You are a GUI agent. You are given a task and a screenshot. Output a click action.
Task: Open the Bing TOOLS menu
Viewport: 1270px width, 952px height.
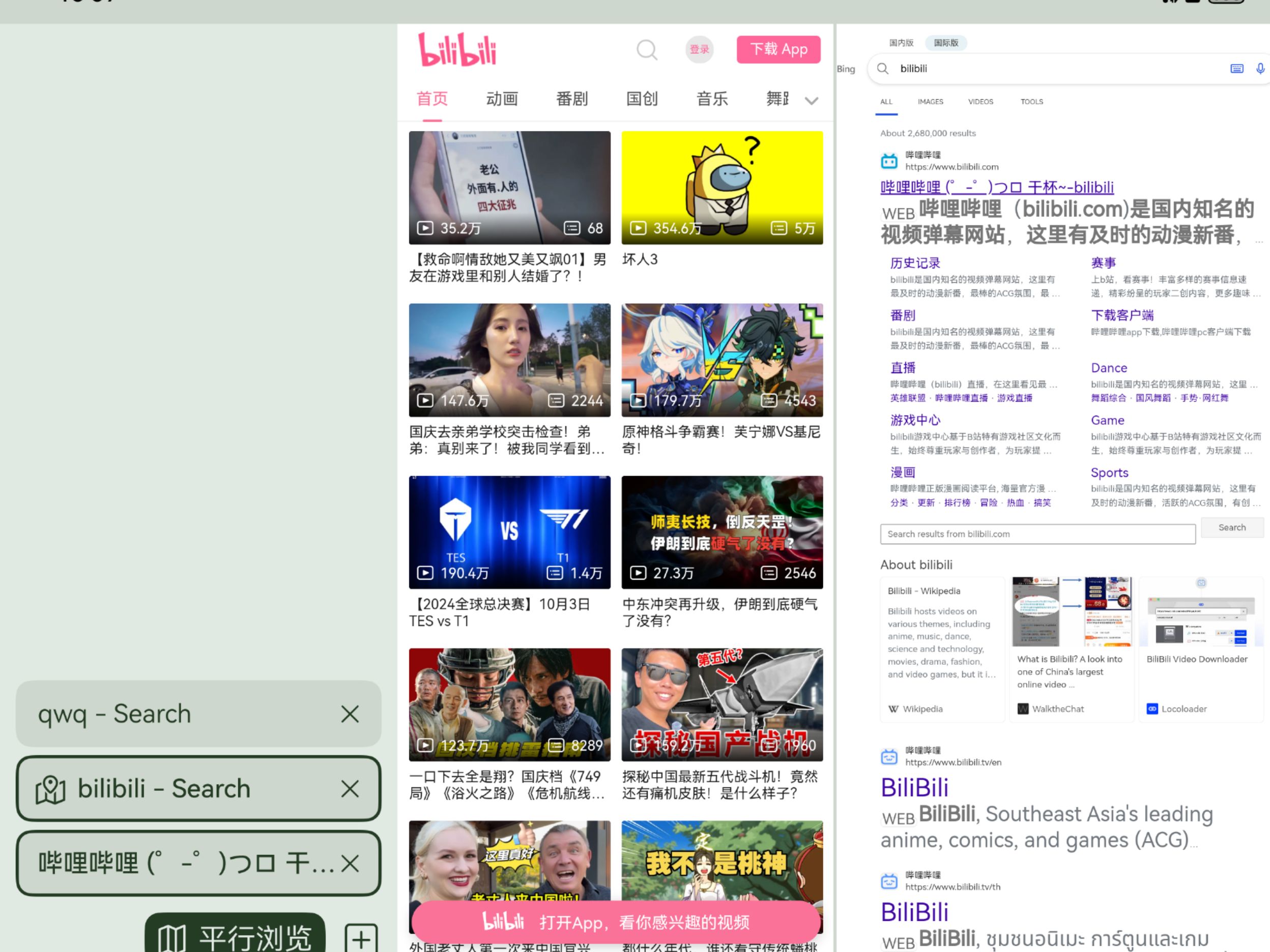click(1031, 102)
